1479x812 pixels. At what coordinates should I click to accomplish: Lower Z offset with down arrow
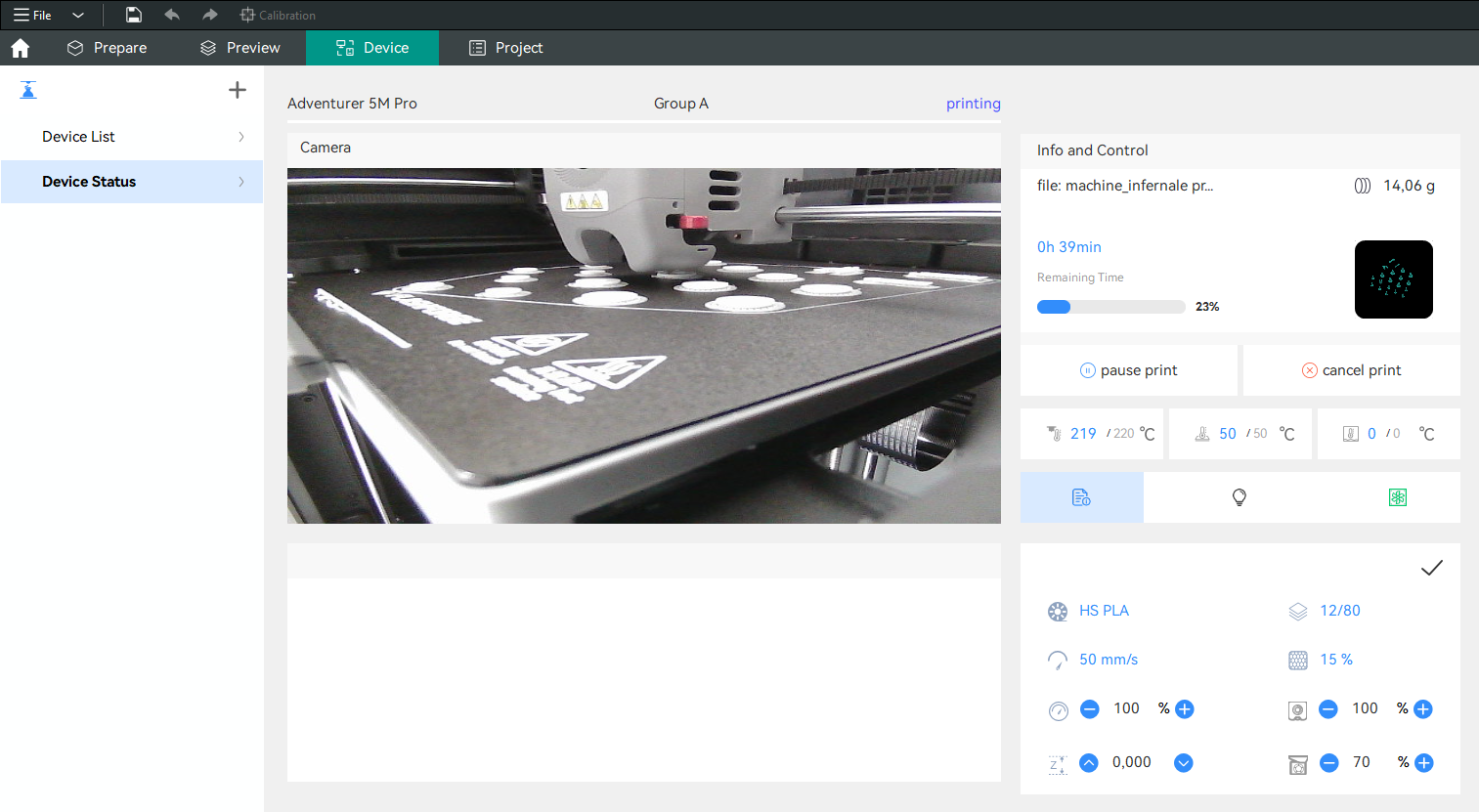coord(1184,763)
